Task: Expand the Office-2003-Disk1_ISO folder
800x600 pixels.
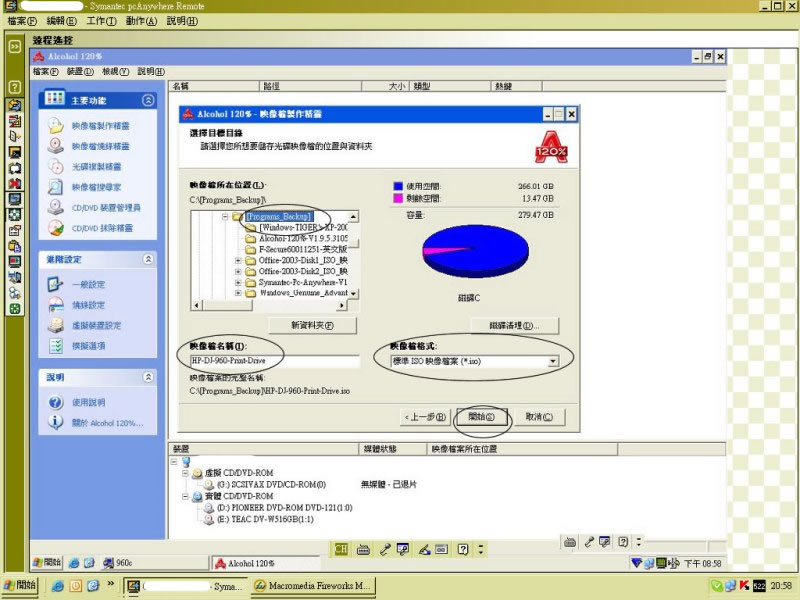Action: coord(238,260)
